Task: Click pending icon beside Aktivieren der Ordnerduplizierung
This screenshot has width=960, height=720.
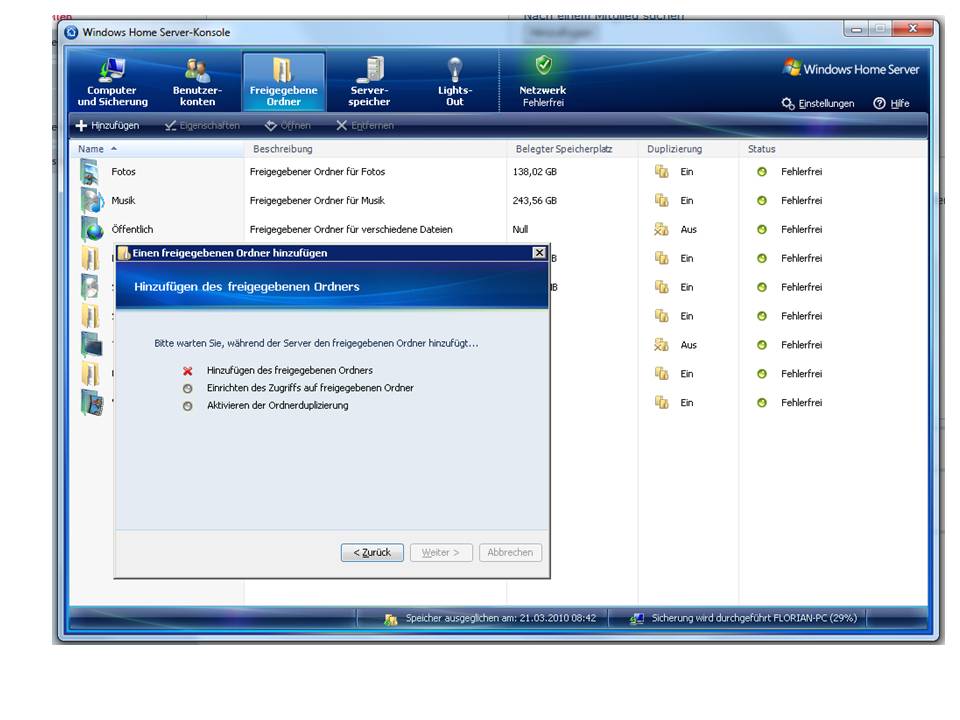Action: coord(187,406)
